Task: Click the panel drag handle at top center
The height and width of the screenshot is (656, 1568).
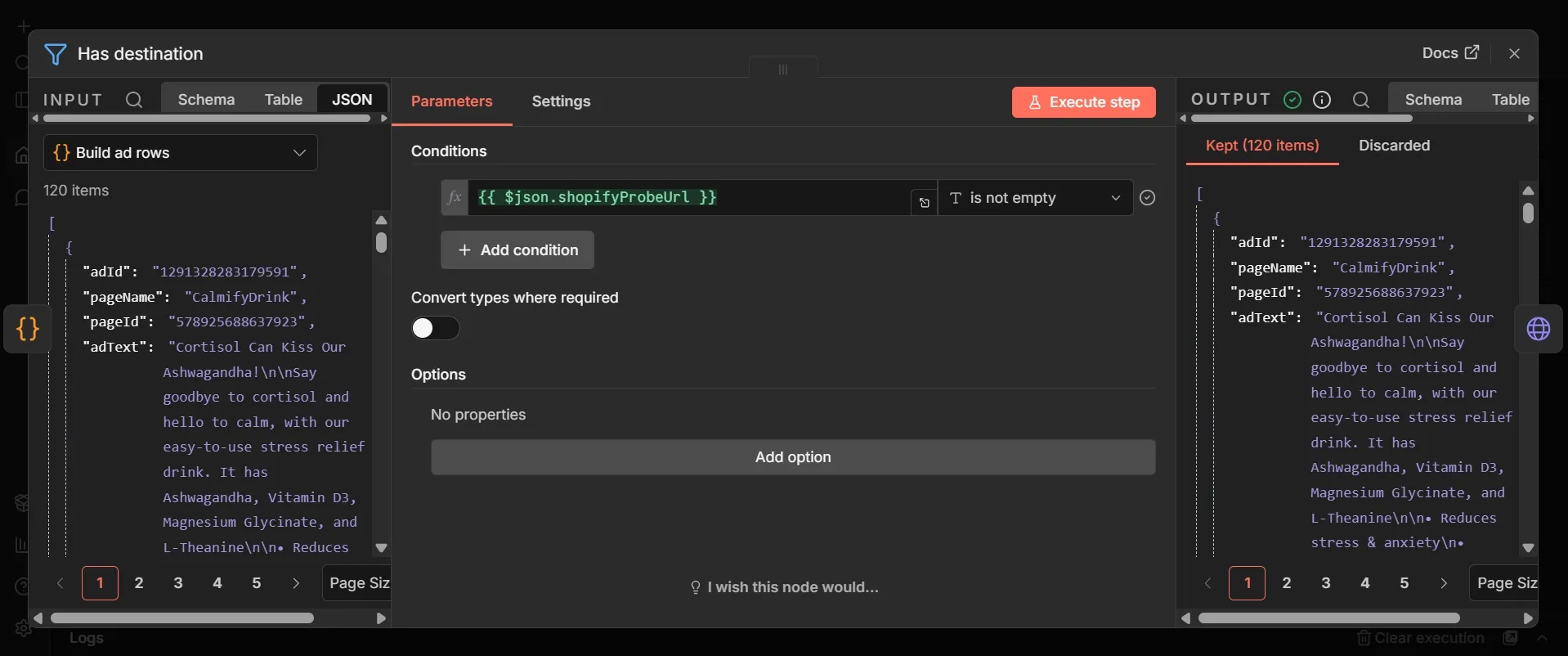Action: [x=783, y=69]
